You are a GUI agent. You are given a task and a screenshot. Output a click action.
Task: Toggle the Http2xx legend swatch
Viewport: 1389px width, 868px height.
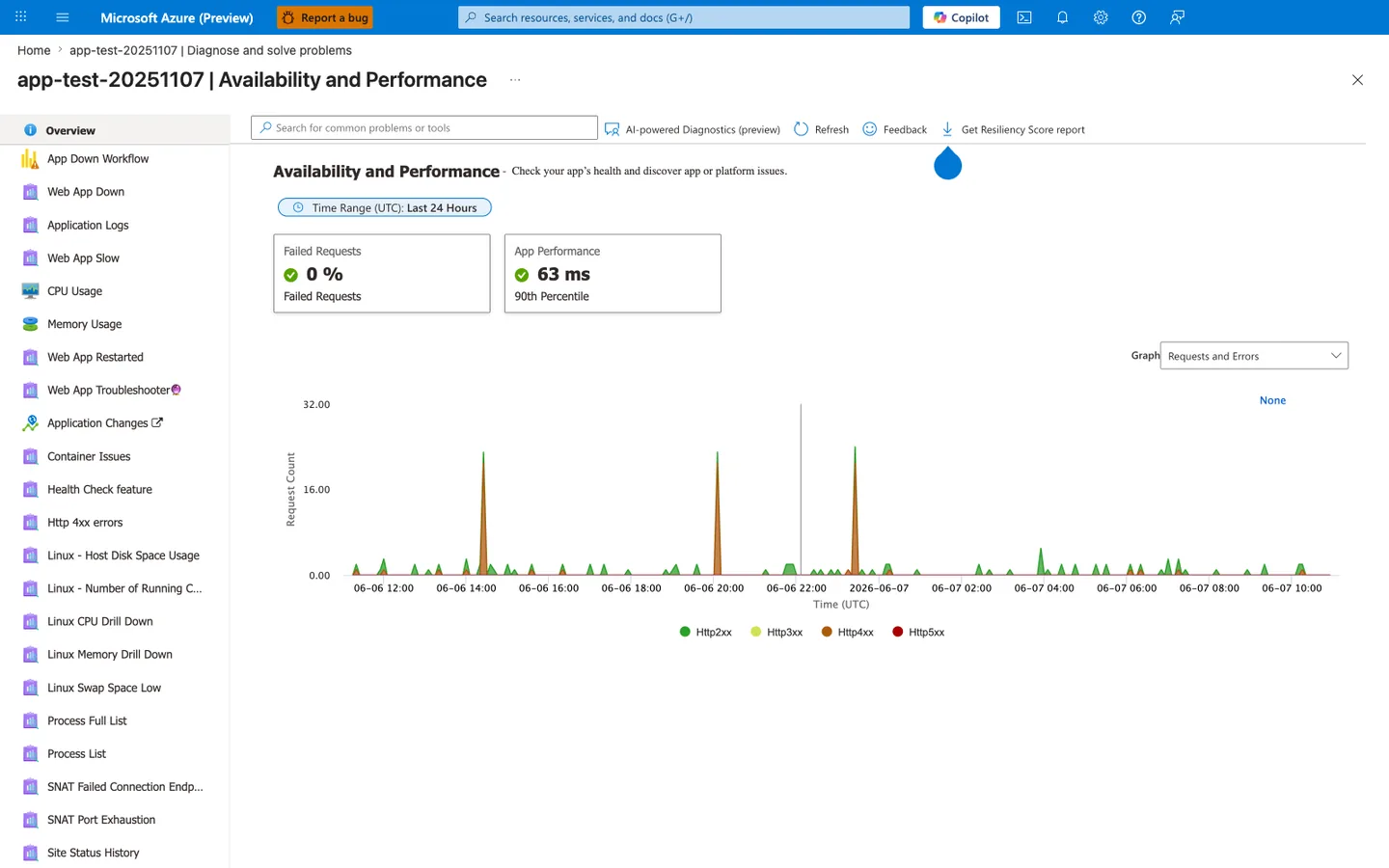tap(685, 632)
